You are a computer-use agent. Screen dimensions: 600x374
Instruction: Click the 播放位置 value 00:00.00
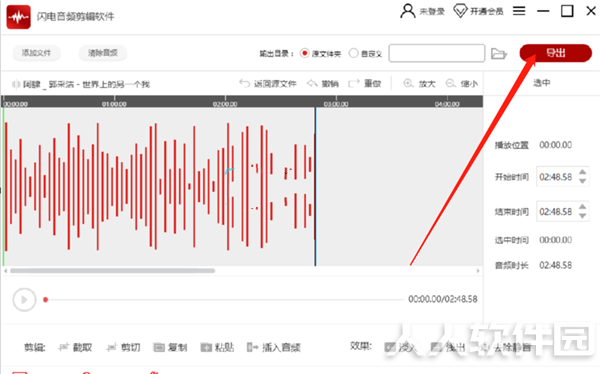coord(556,145)
